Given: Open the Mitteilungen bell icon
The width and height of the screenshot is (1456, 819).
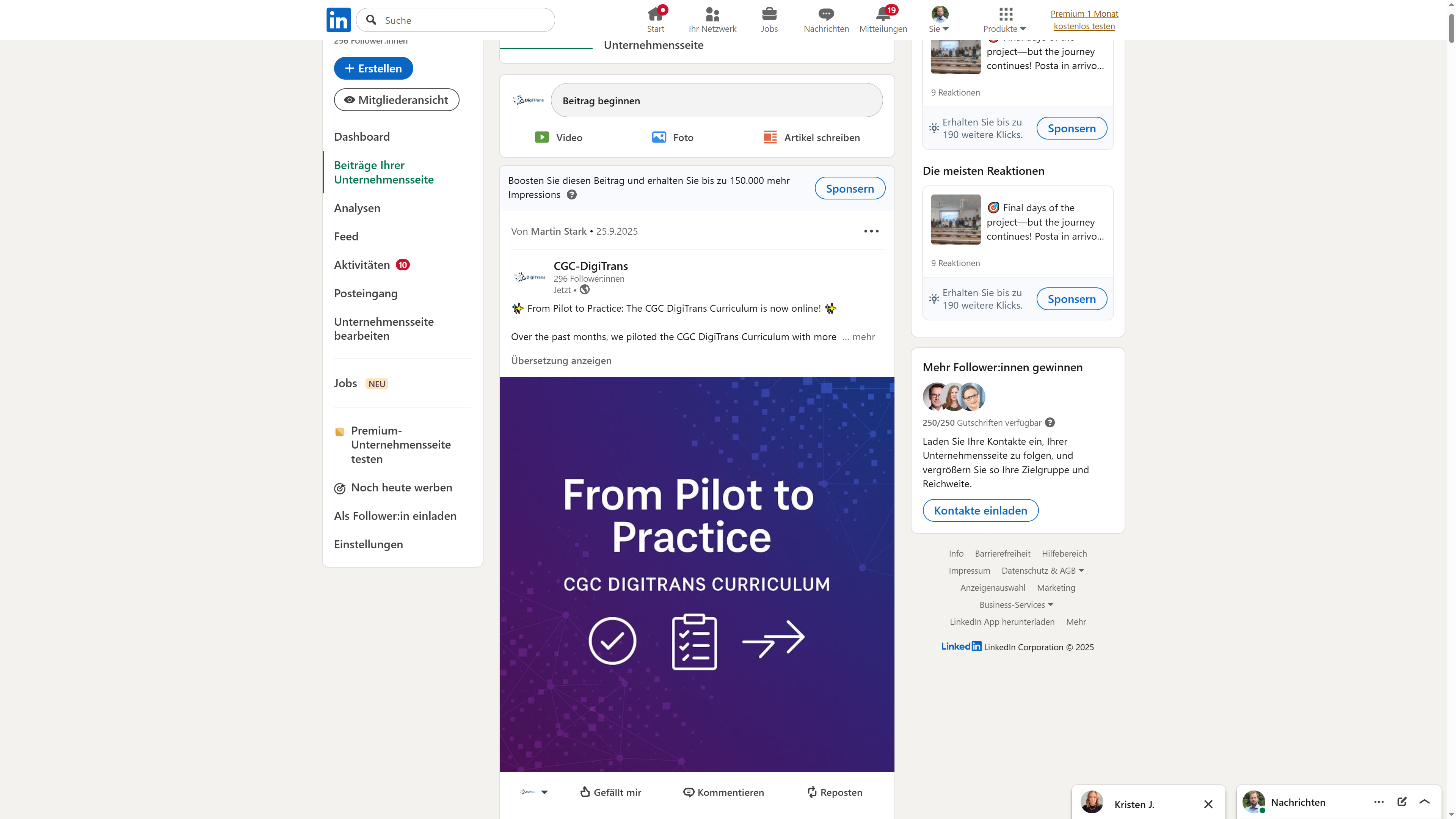Looking at the screenshot, I should coord(883,14).
